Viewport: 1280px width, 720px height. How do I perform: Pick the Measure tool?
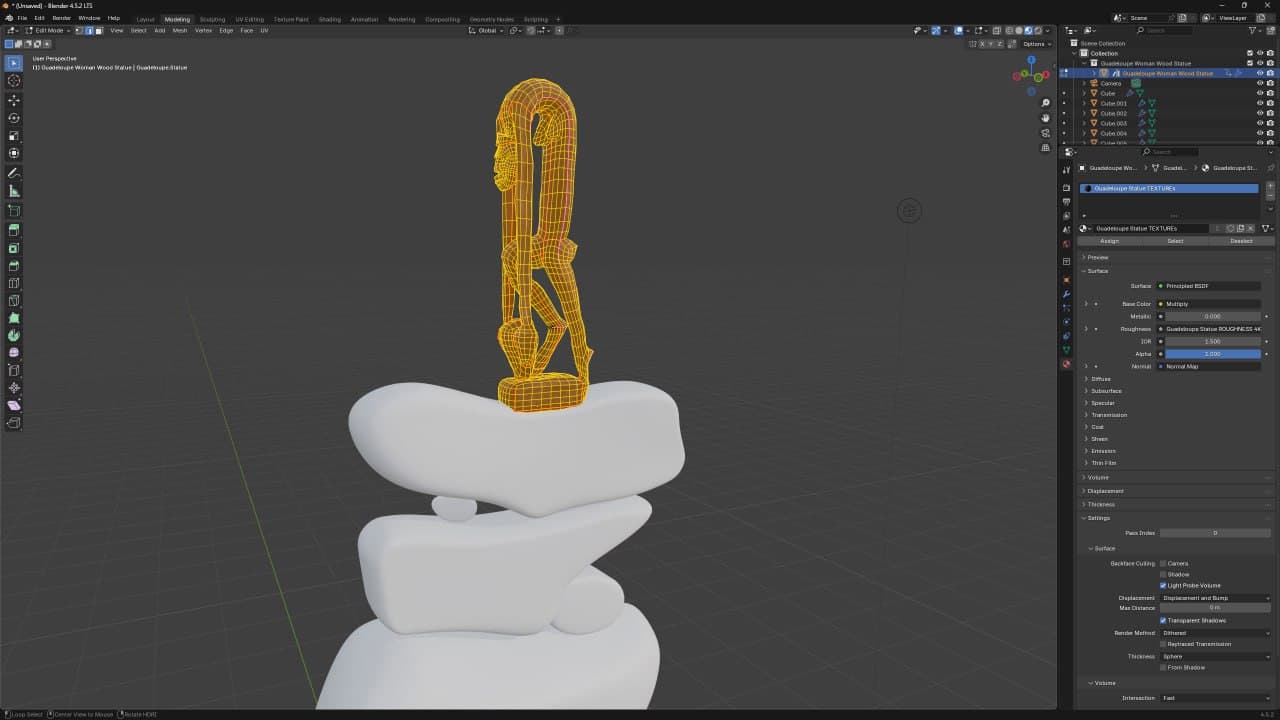14,191
